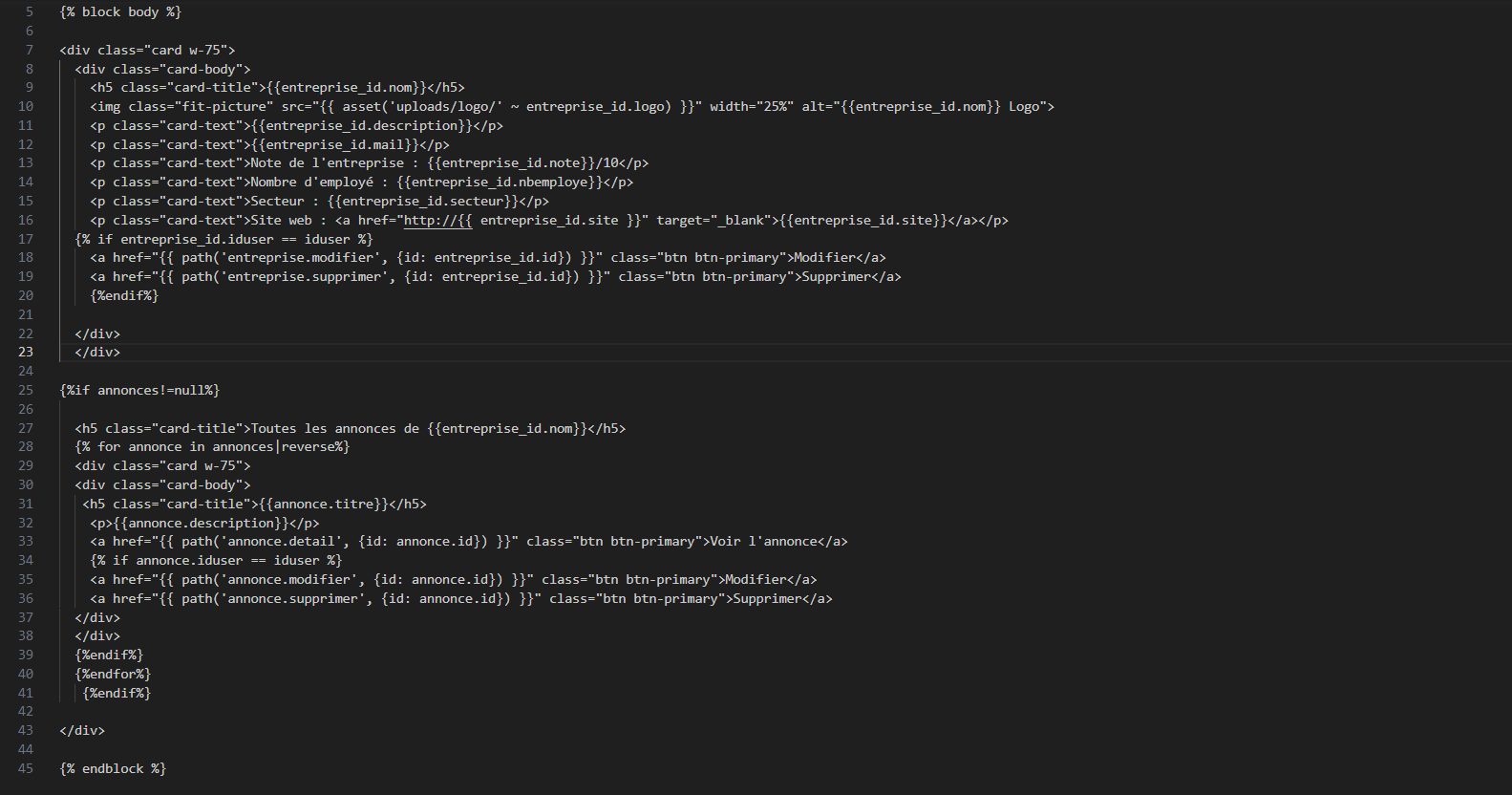1512x795 pixels.
Task: Click the '{% endblock %}' tag
Action: [x=113, y=768]
